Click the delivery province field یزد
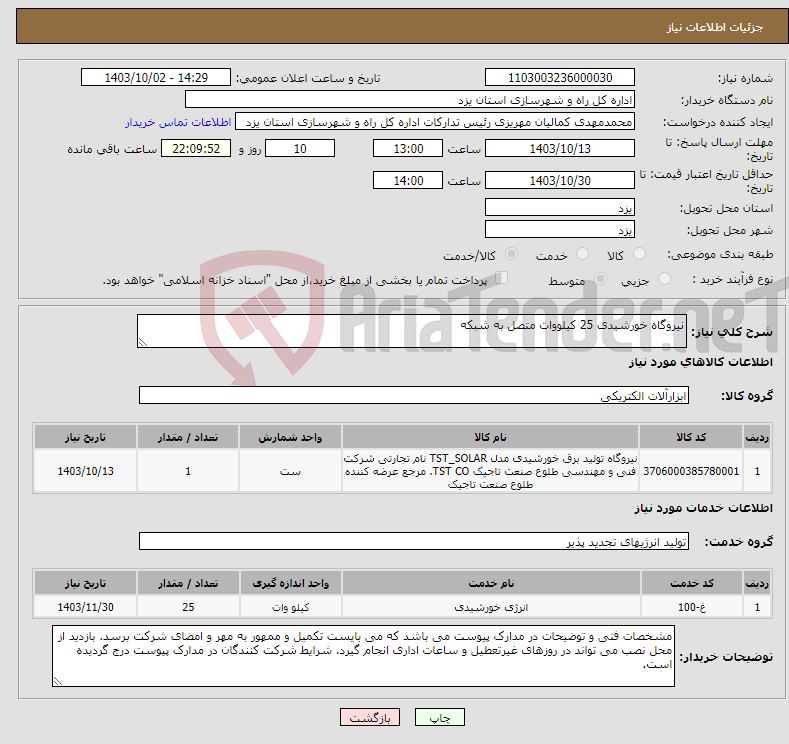The height and width of the screenshot is (744, 789). coord(560,207)
